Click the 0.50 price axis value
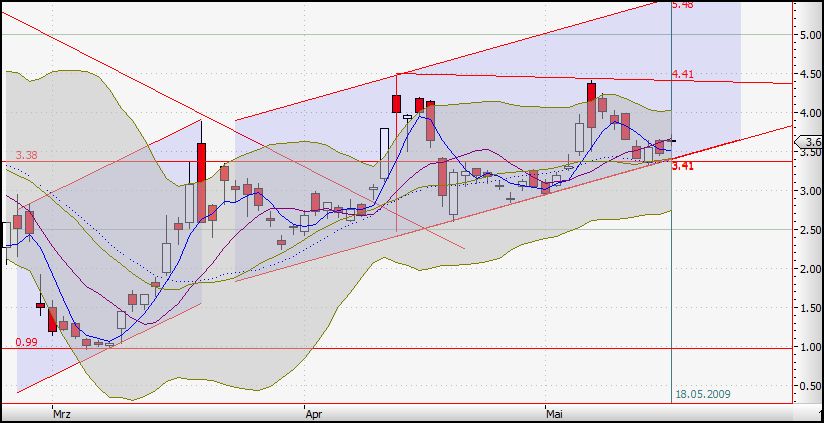This screenshot has height=423, width=824. [811, 386]
